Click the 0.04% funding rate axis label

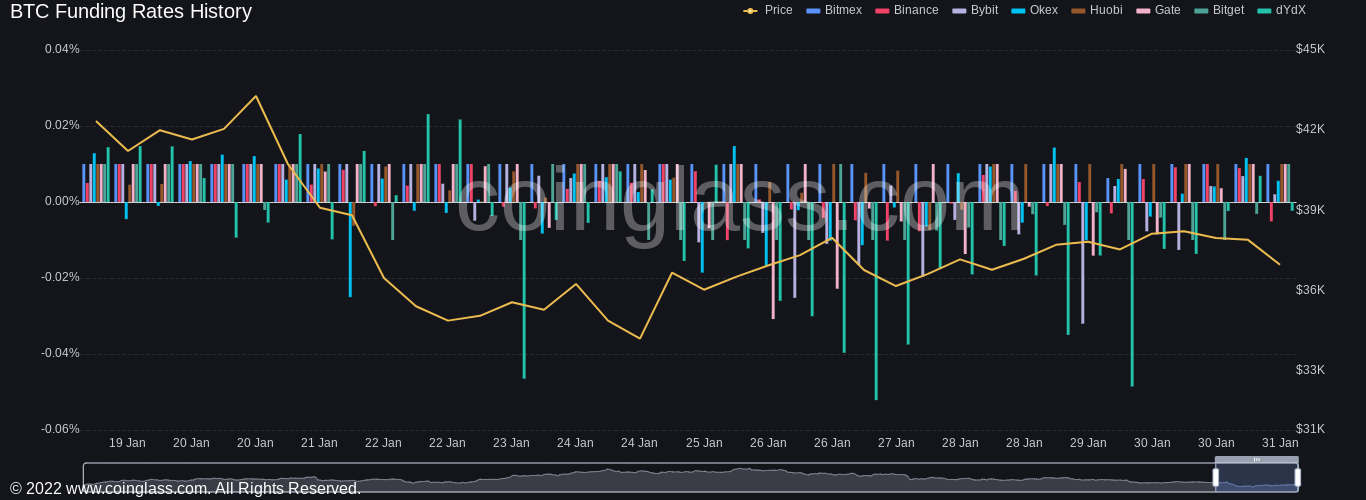click(x=62, y=49)
